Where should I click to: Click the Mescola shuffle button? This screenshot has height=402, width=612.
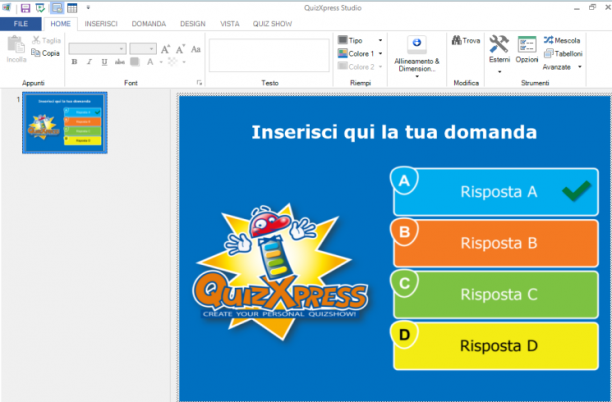(x=562, y=40)
